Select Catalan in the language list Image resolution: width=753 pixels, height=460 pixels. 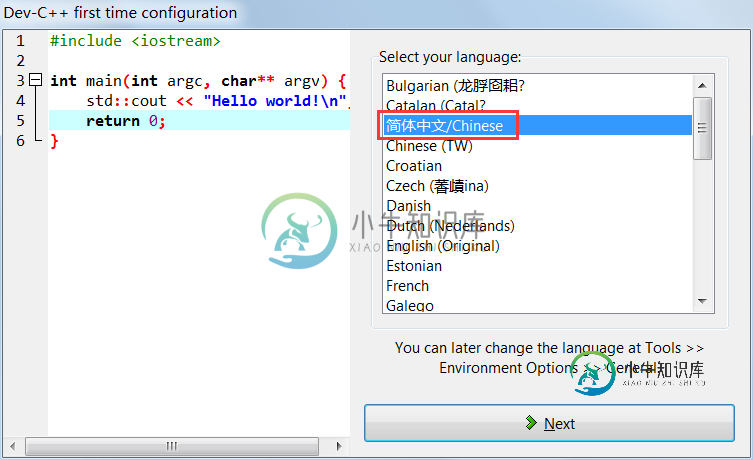click(537, 105)
